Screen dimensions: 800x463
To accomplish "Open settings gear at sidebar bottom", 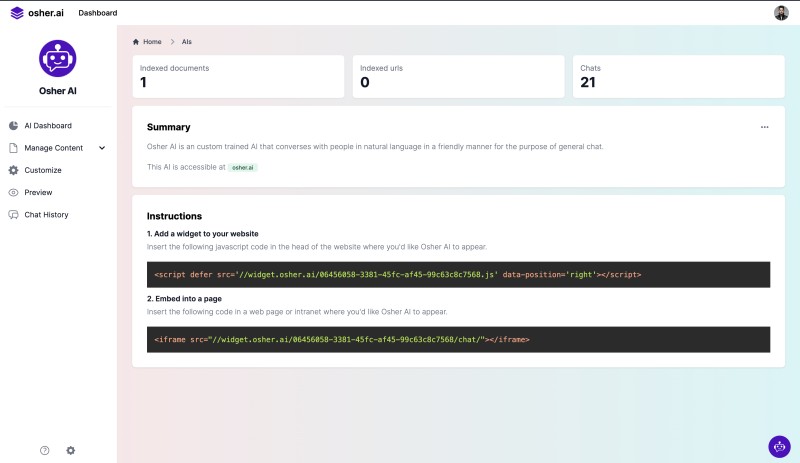I will coord(70,450).
